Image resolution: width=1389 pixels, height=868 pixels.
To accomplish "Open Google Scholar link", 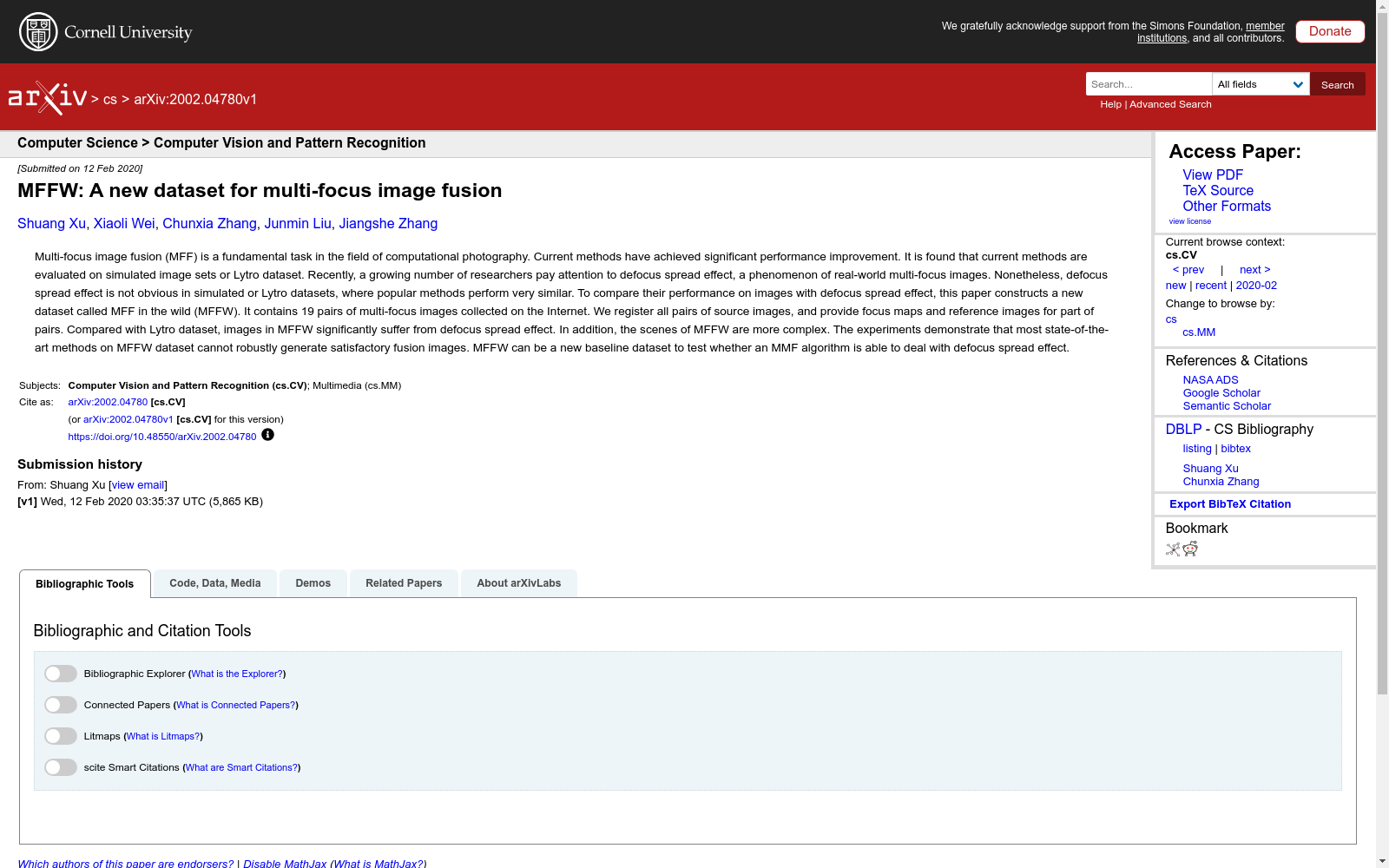I will 1221,393.
